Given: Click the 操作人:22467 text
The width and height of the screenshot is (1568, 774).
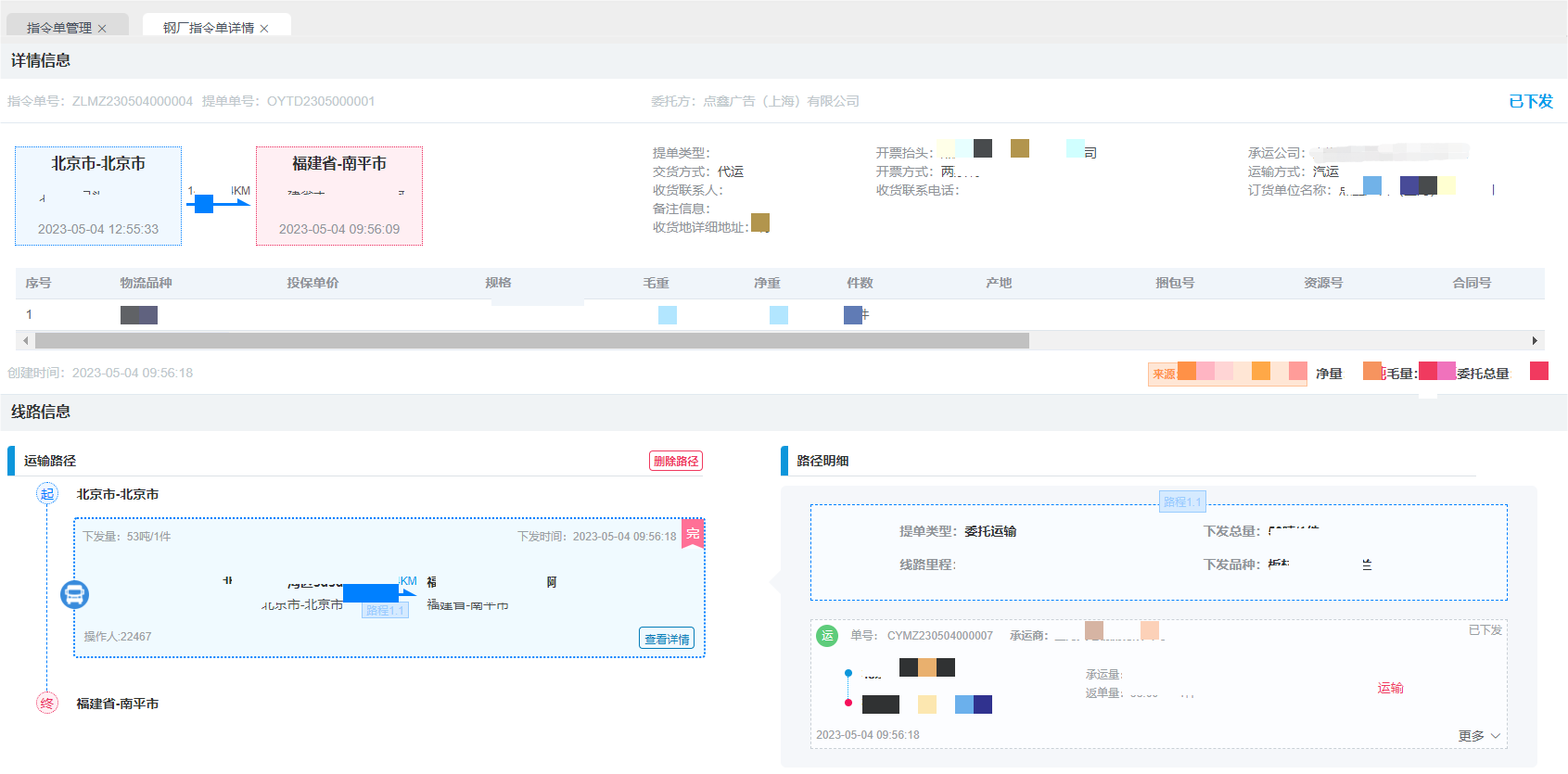Looking at the screenshot, I should pos(118,636).
